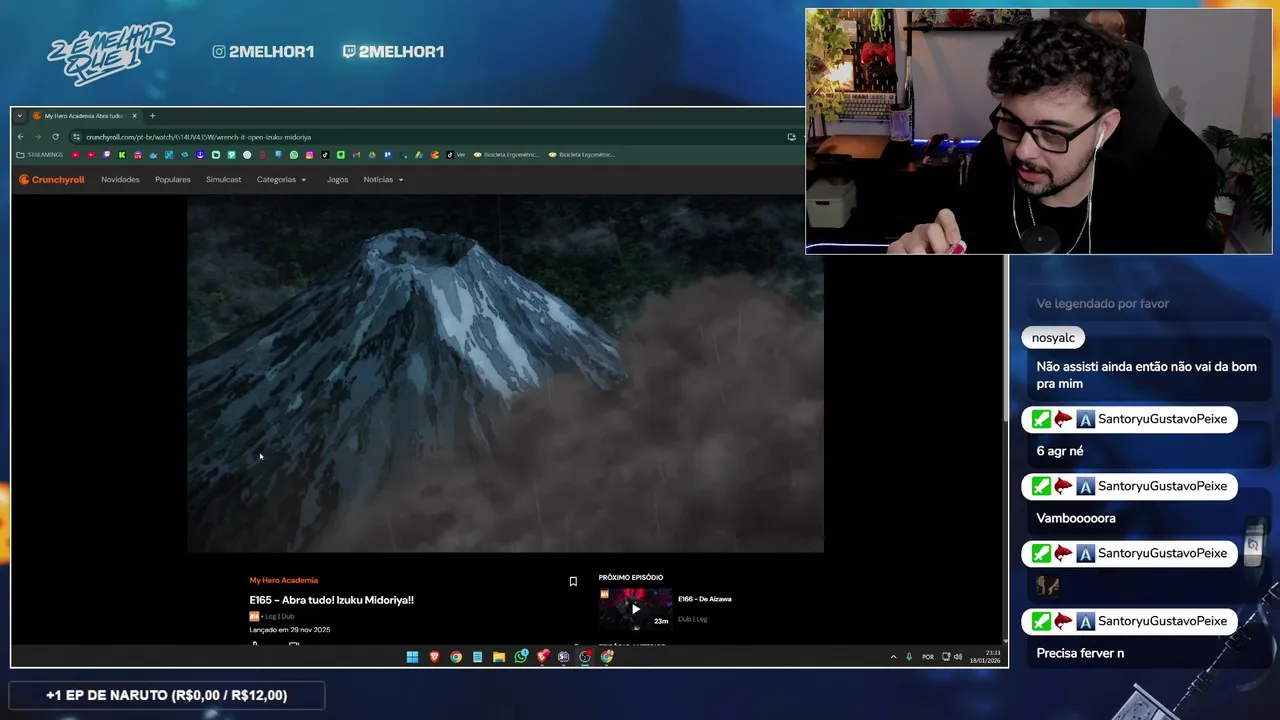This screenshot has width=1280, height=720.
Task: Open the Instagram bookmark in bookmarks bar
Action: [x=309, y=155]
